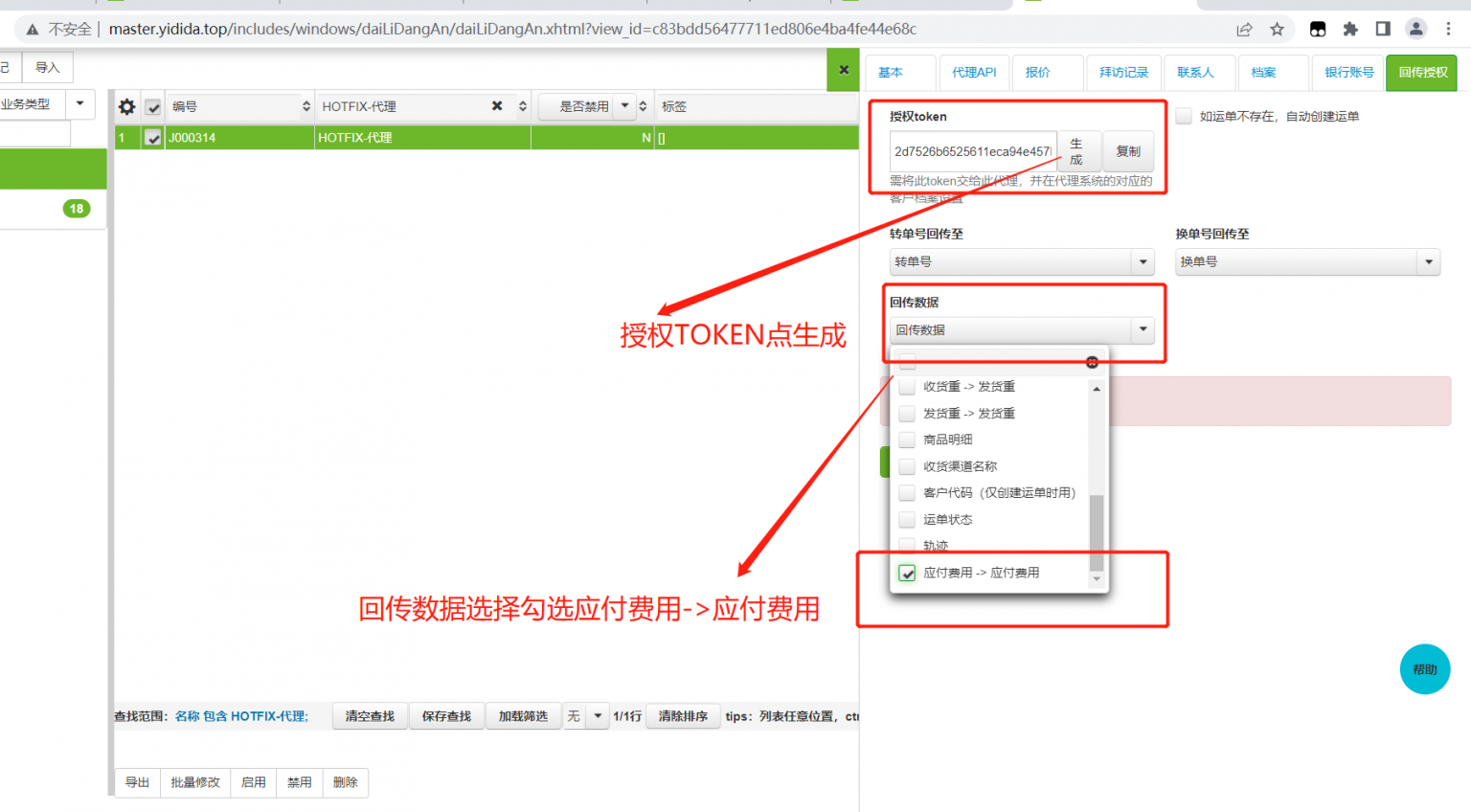Click the 批量修改 button
The height and width of the screenshot is (812, 1471).
[x=195, y=782]
